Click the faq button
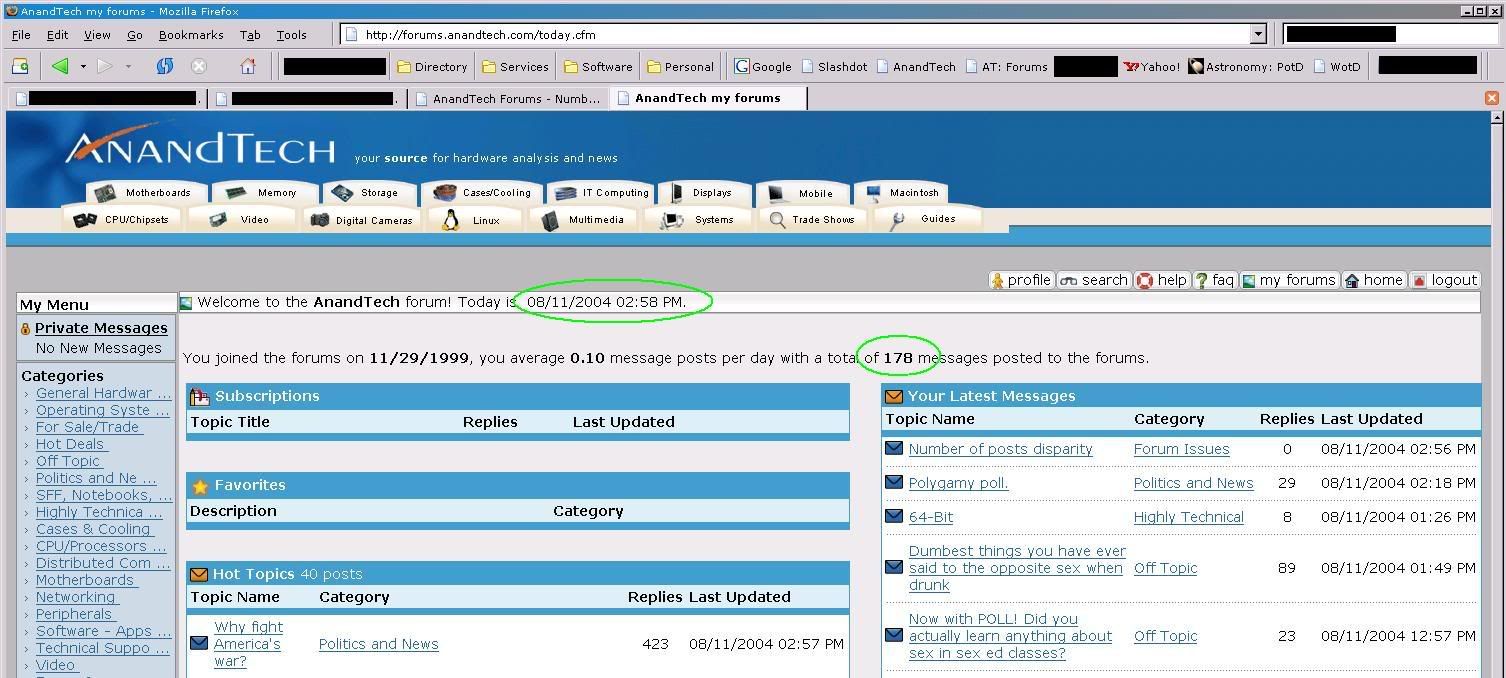Screen dimensions: 1506x678 [x=1215, y=280]
